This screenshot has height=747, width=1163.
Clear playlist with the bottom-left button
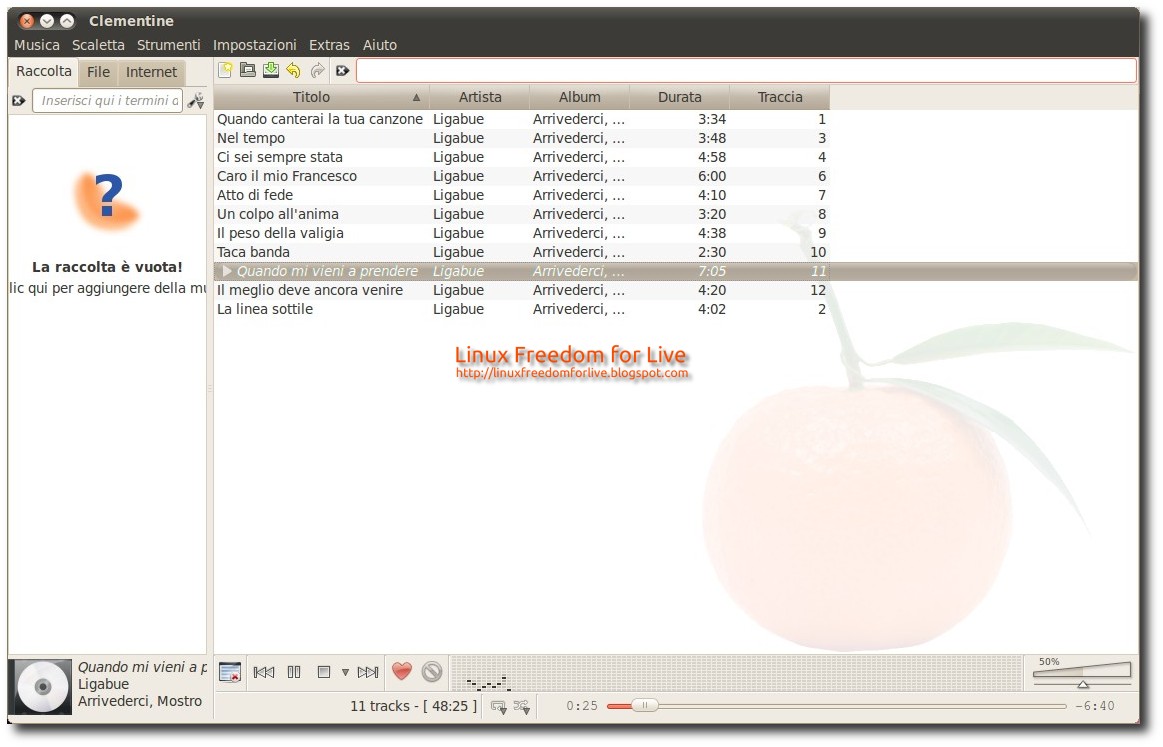(x=230, y=672)
